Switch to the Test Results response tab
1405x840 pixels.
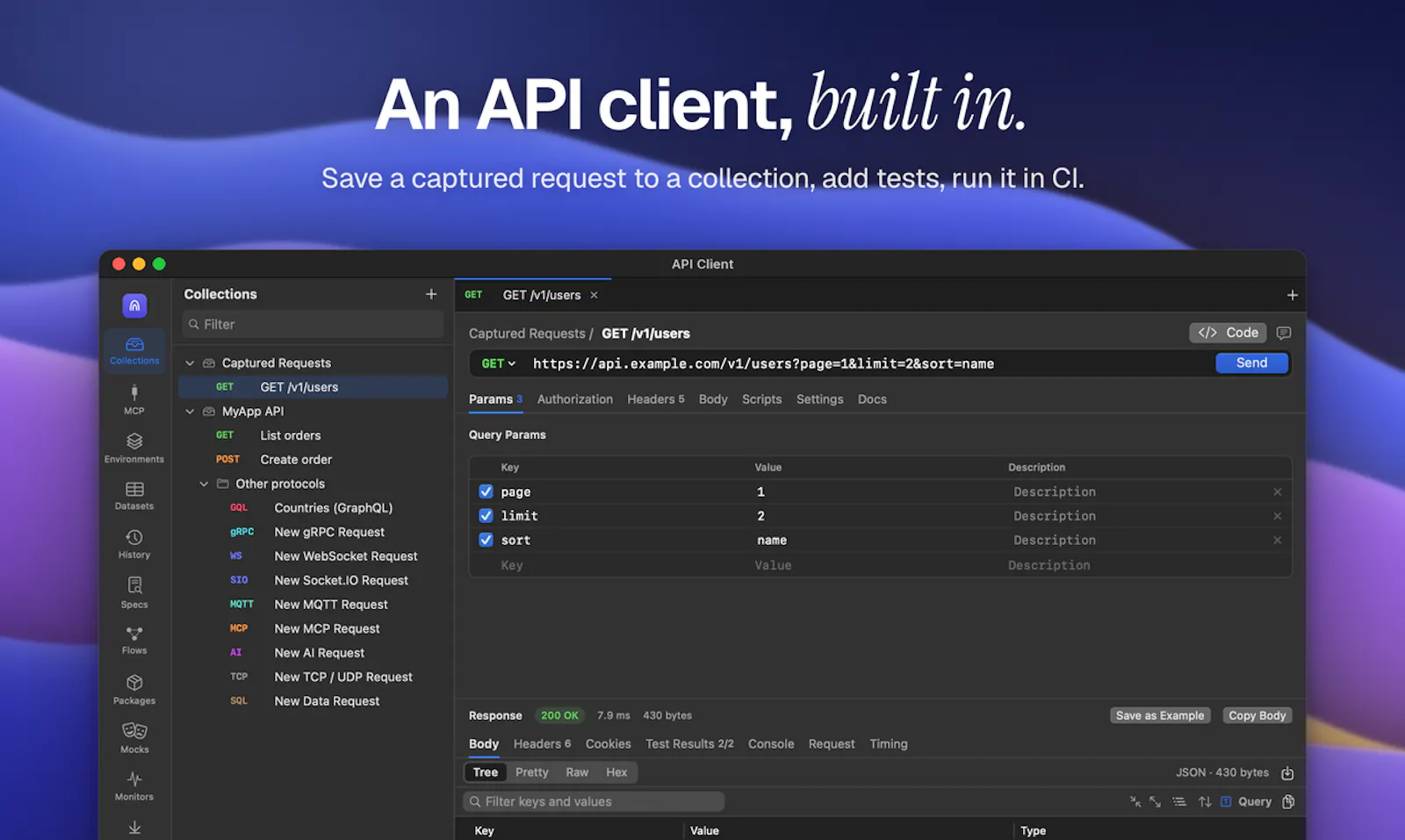point(689,743)
